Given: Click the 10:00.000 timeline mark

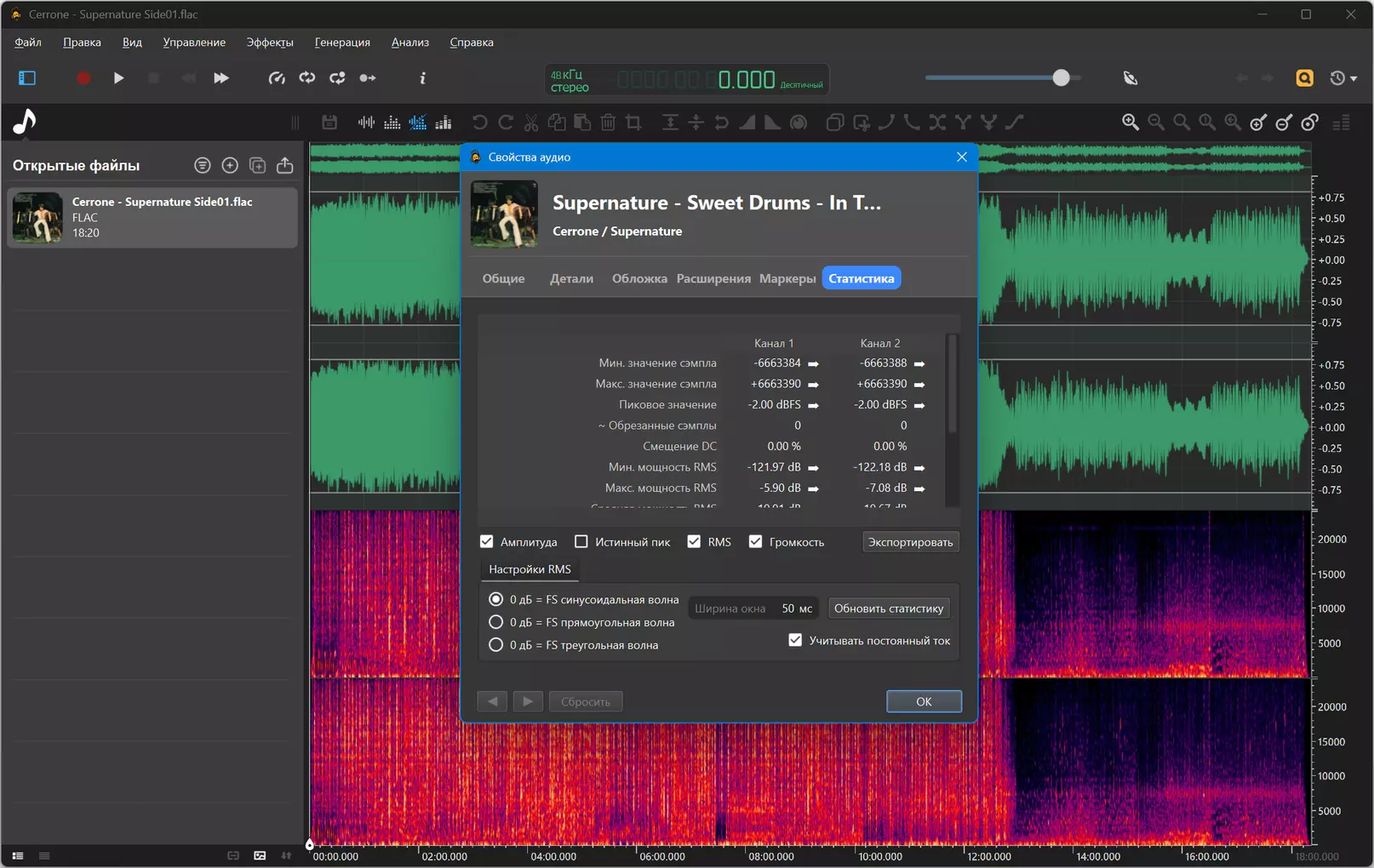Looking at the screenshot, I should pos(880,857).
